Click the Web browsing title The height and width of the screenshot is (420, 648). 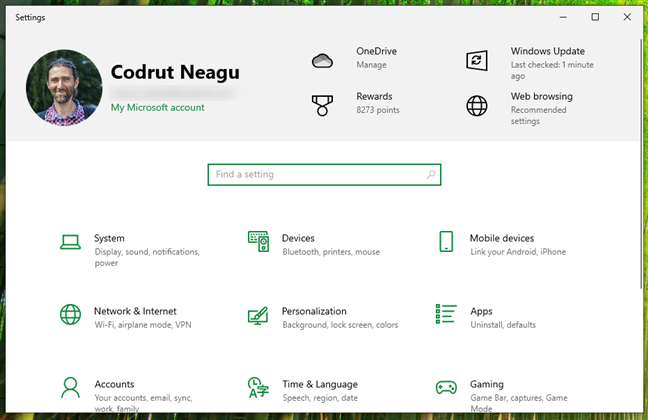point(541,96)
